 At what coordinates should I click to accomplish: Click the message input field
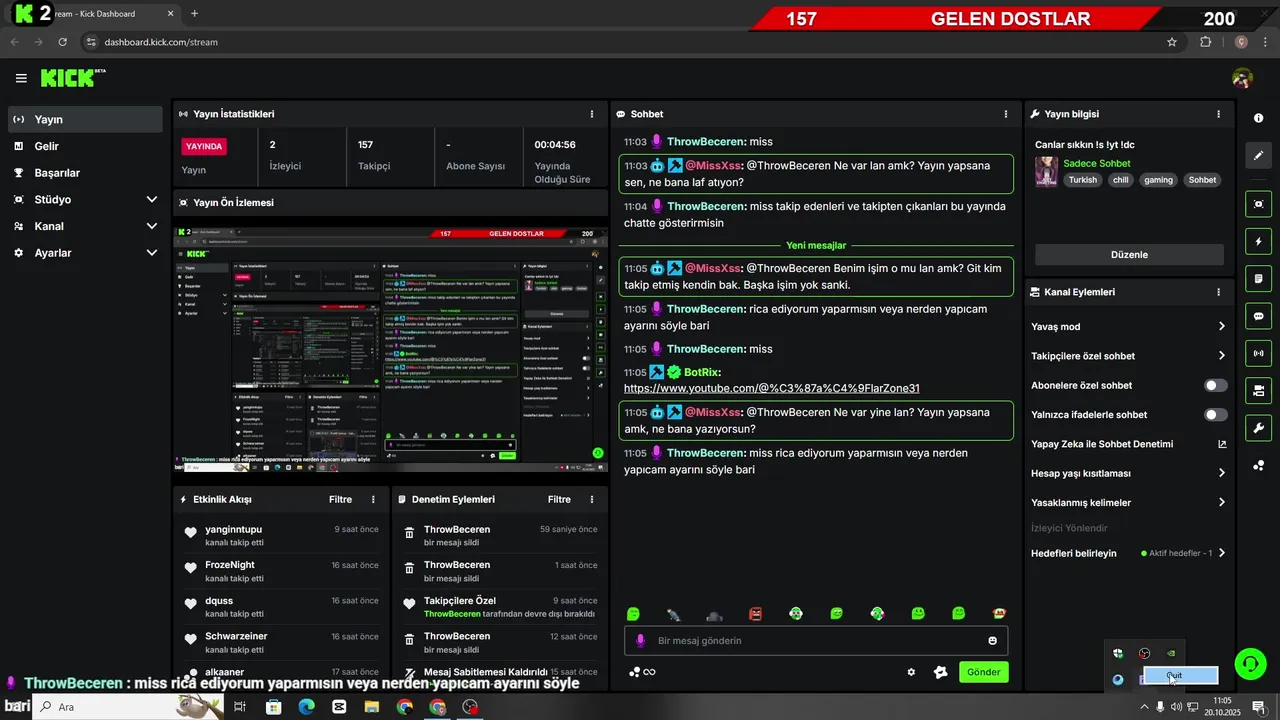pos(815,641)
